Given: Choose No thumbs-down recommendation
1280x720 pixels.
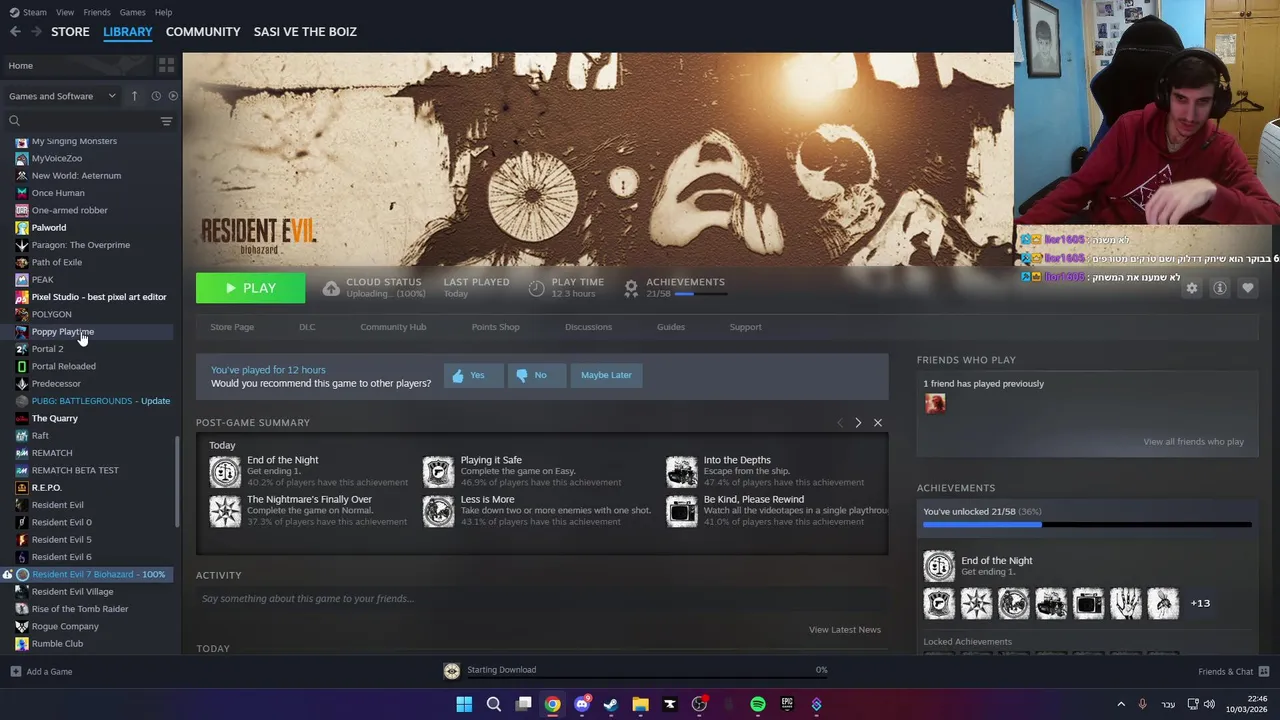Looking at the screenshot, I should click(537, 375).
